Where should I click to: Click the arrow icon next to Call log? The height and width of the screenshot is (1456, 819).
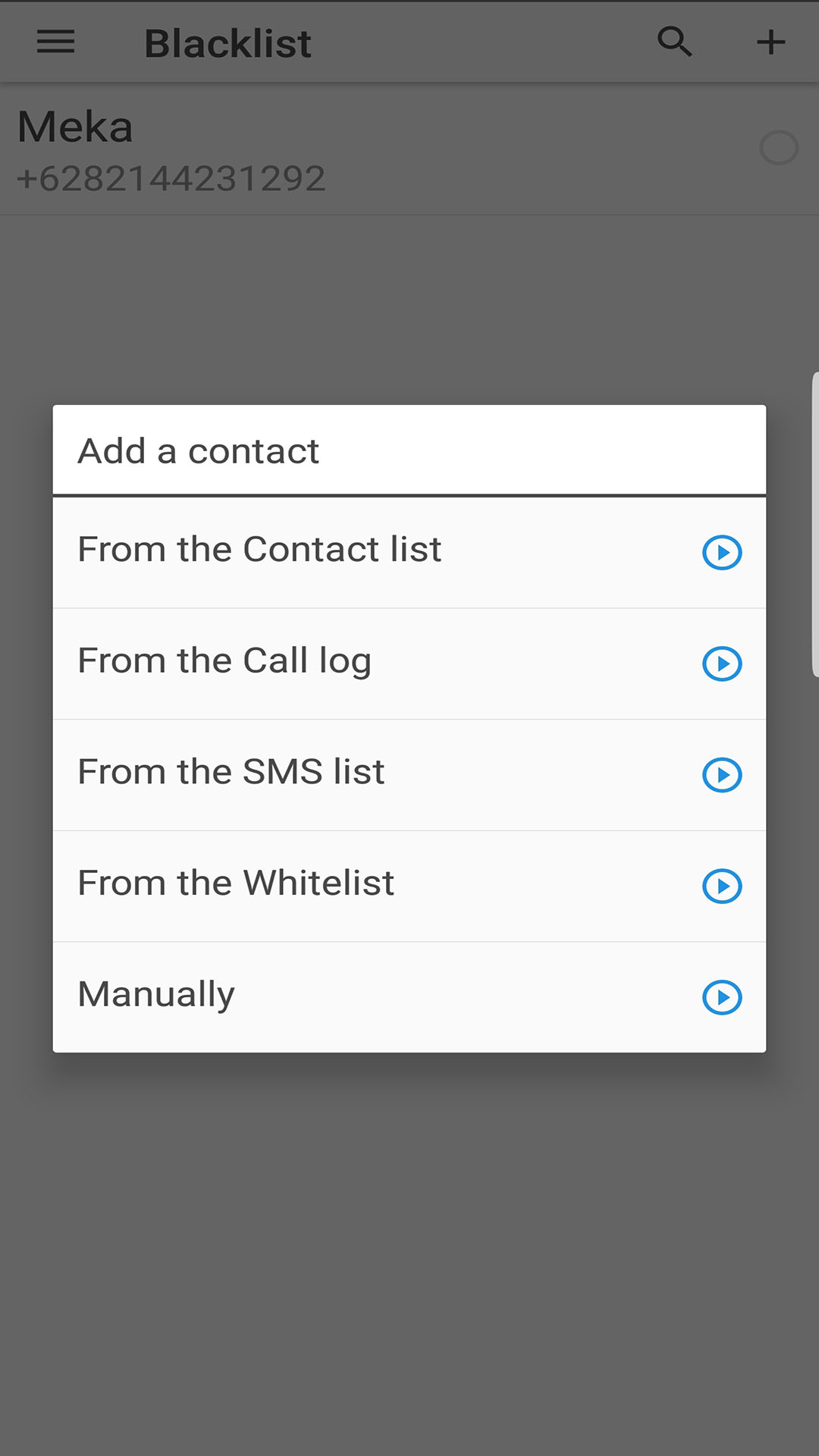[x=721, y=664]
